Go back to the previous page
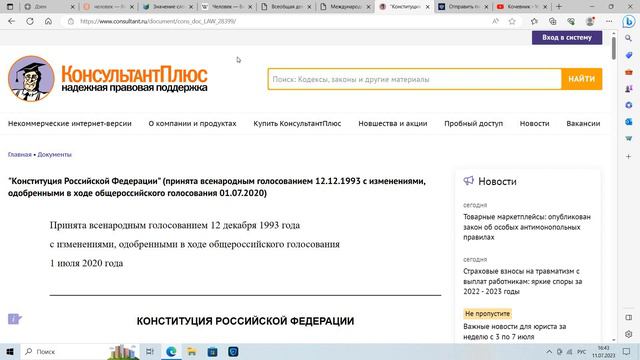This screenshot has height=360, width=640. coord(11,21)
